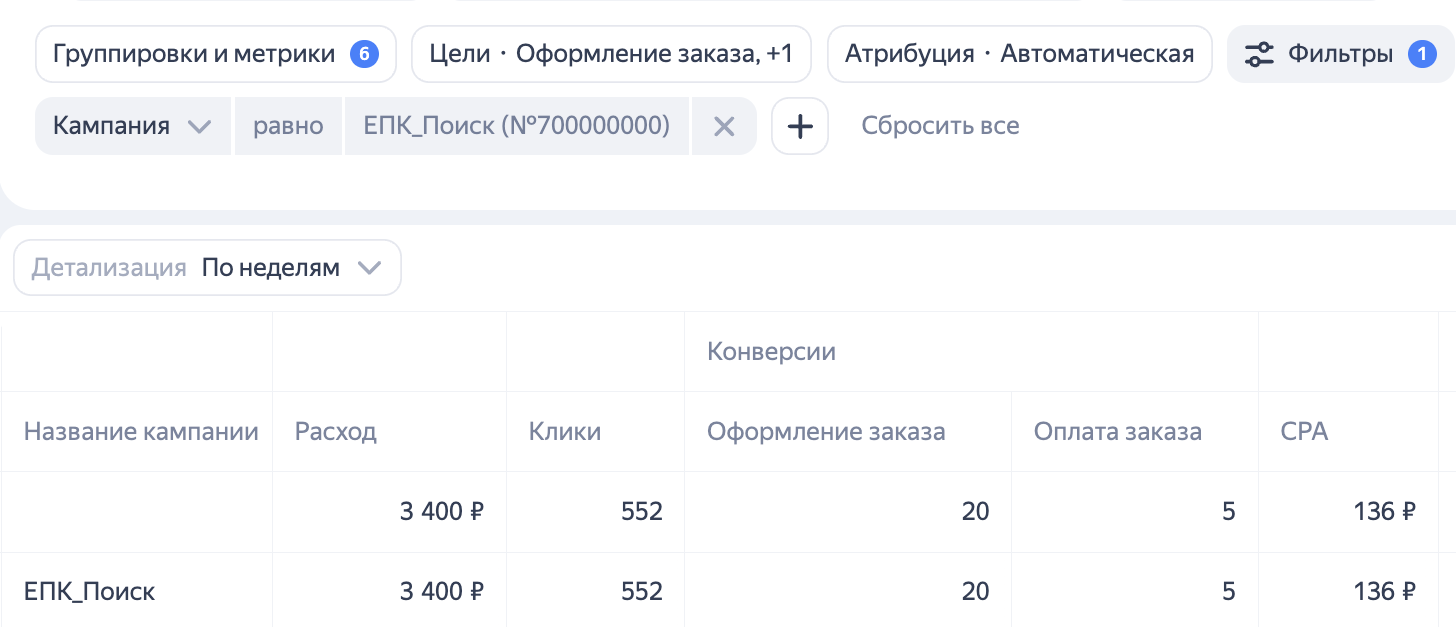The image size is (1456, 627).
Task: Change Атрибуция attribution model
Action: click(1019, 54)
